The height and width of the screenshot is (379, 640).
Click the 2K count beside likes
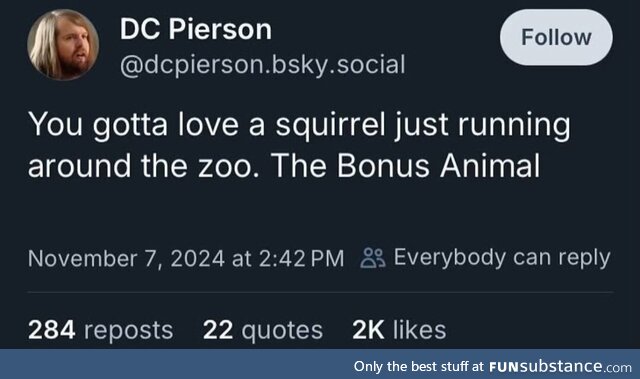[x=368, y=330]
